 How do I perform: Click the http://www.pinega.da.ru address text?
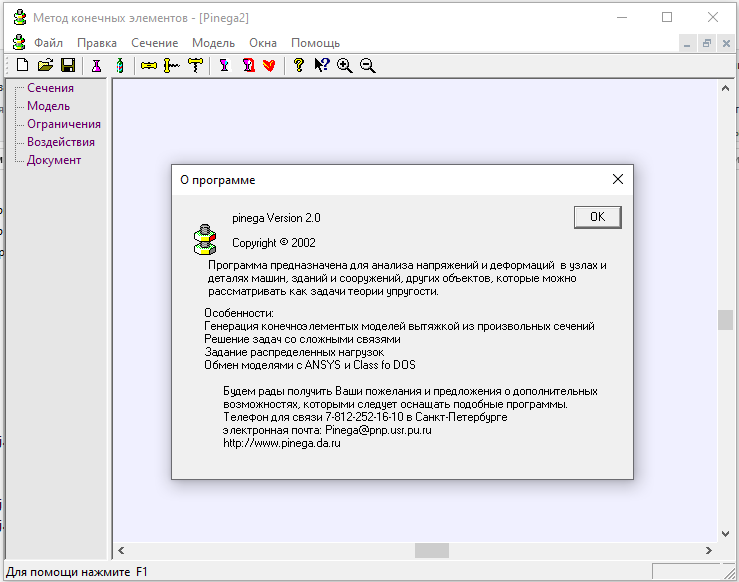coord(282,443)
